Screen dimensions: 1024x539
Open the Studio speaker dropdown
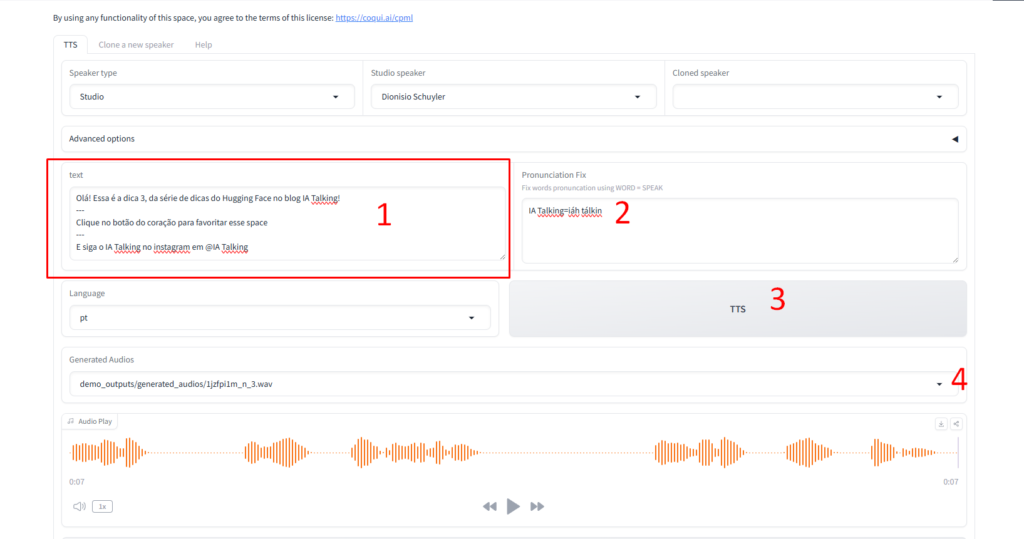click(513, 97)
